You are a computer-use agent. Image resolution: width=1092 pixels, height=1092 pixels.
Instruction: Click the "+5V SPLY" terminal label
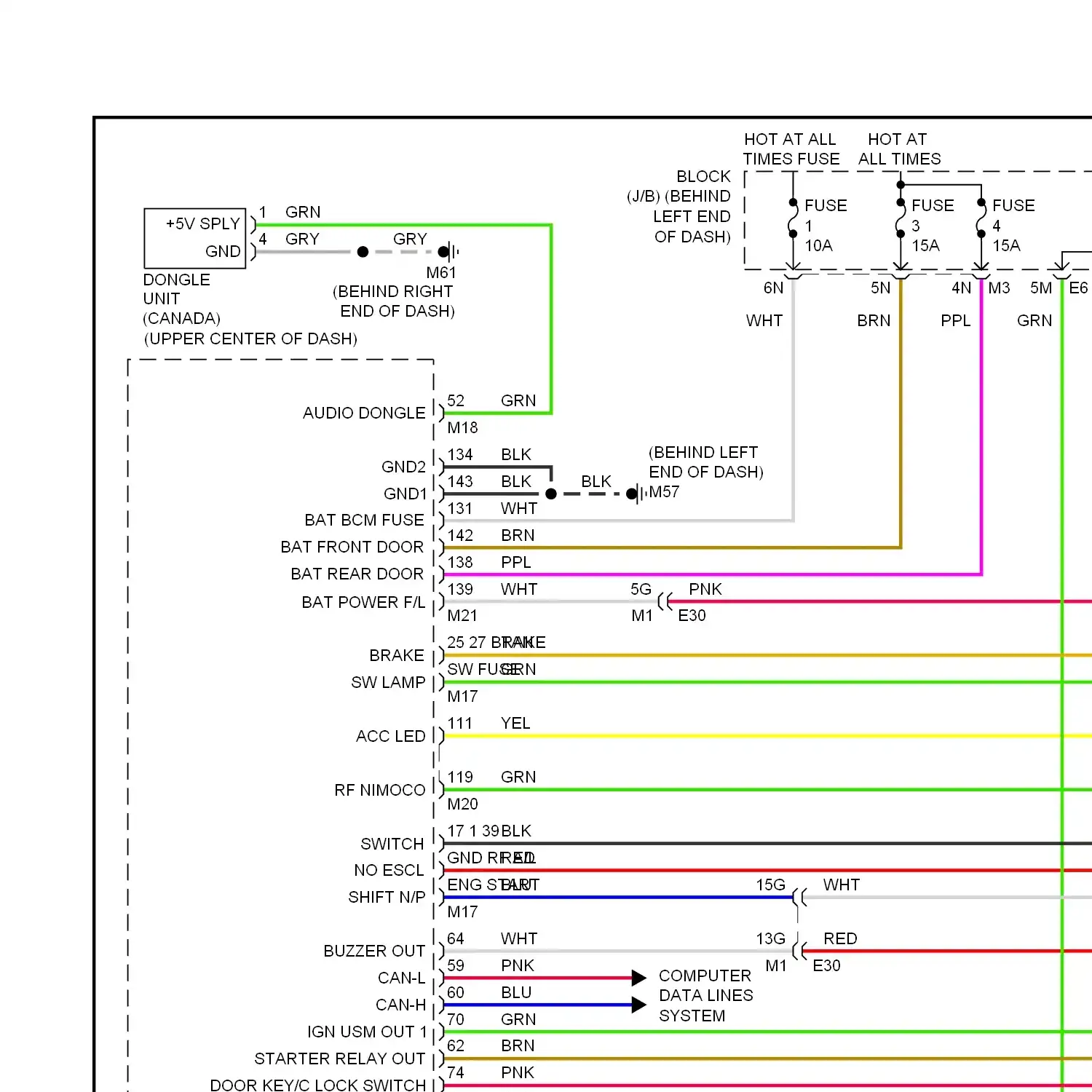pos(202,224)
